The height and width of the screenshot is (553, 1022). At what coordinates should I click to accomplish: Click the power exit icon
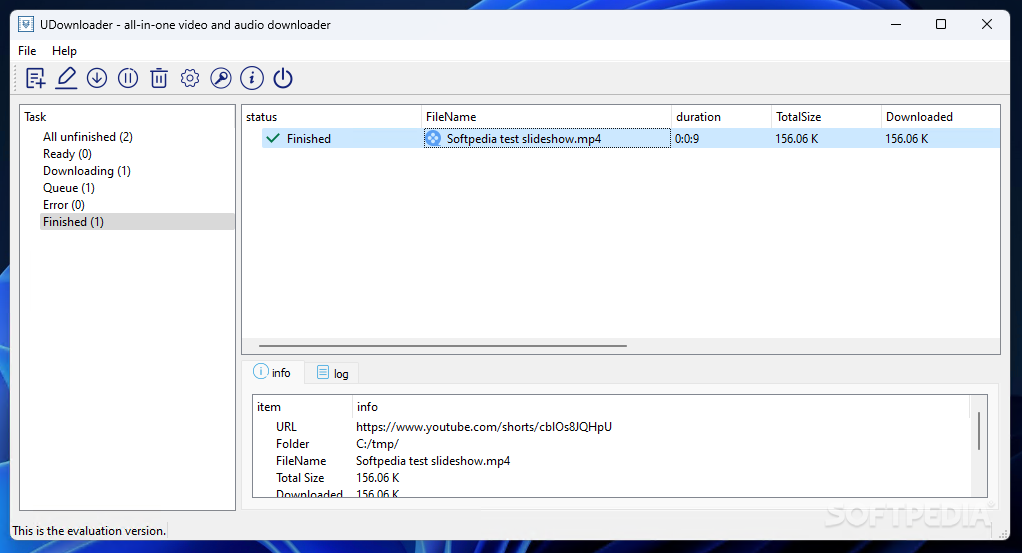coord(283,78)
